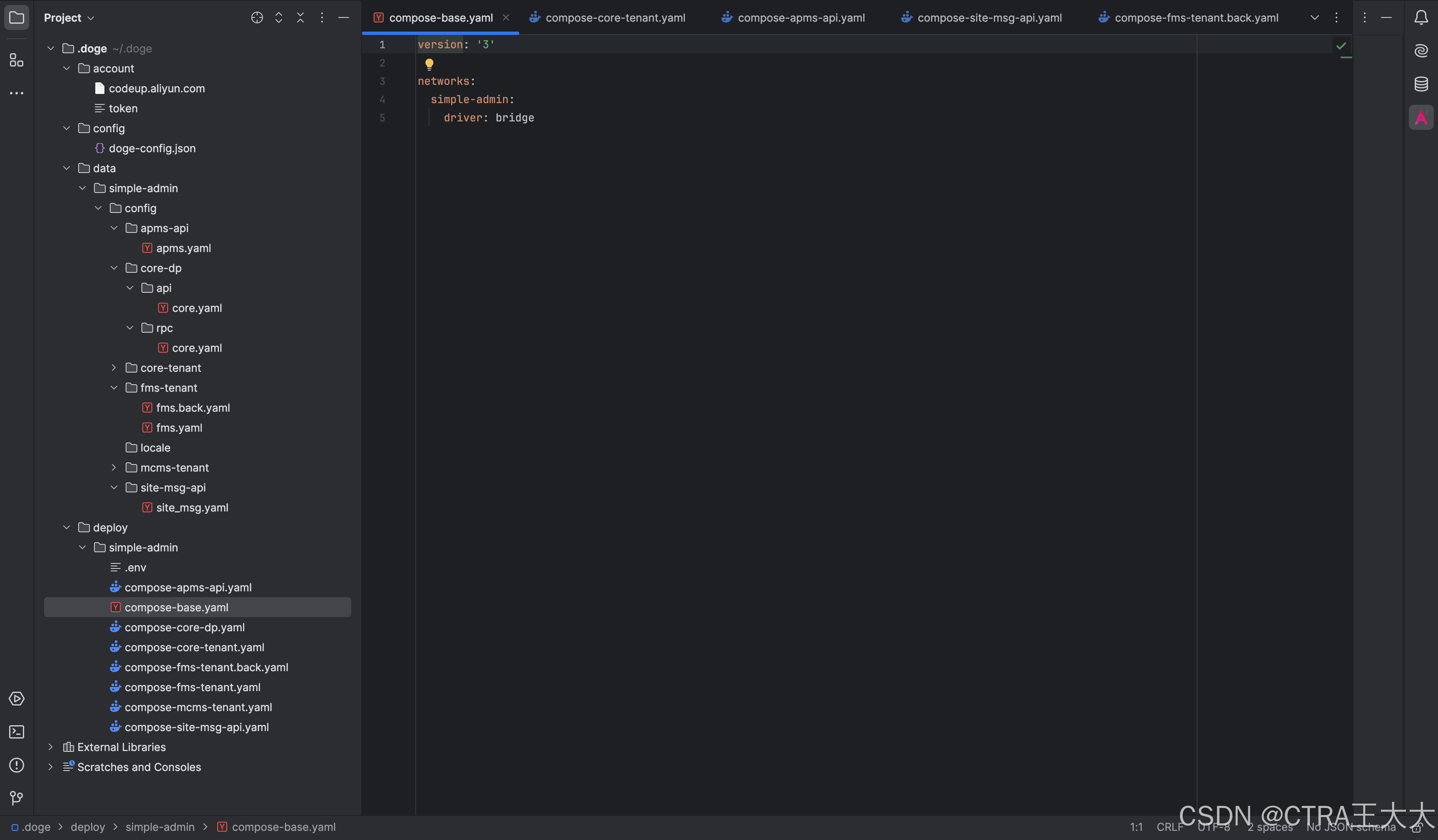Screen dimensions: 1438x840
Task: Open the Terminal tool window
Action: (17, 731)
